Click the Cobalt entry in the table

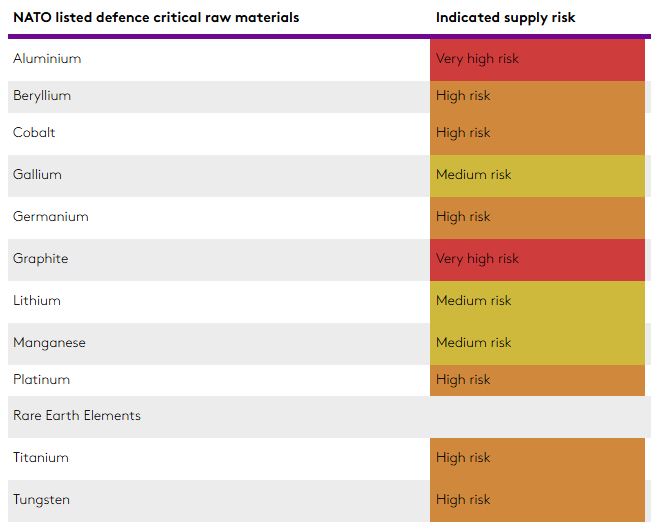pos(34,133)
